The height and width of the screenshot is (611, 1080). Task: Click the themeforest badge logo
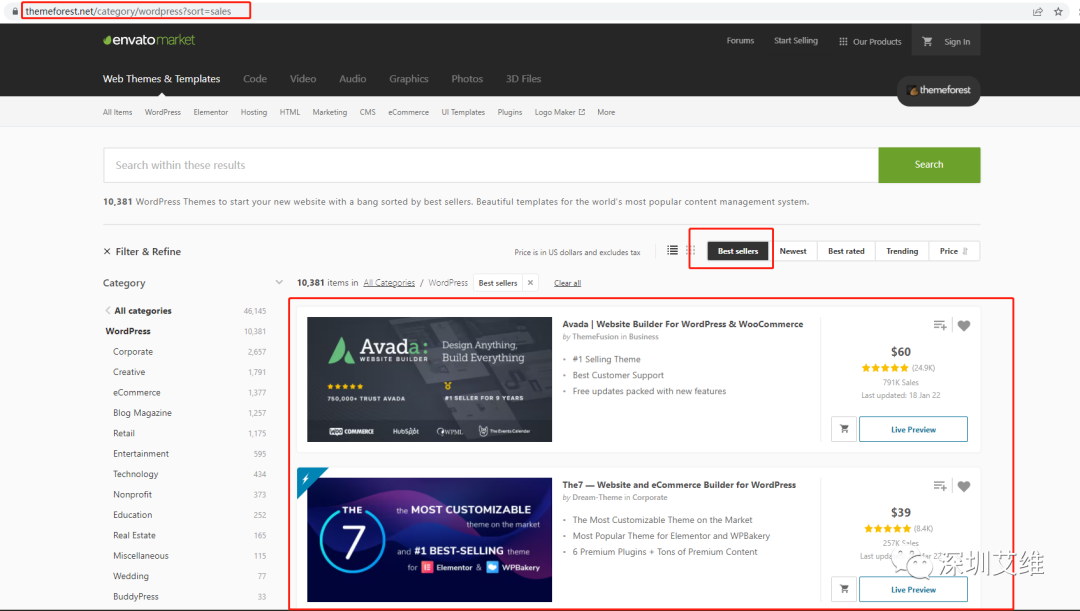938,90
